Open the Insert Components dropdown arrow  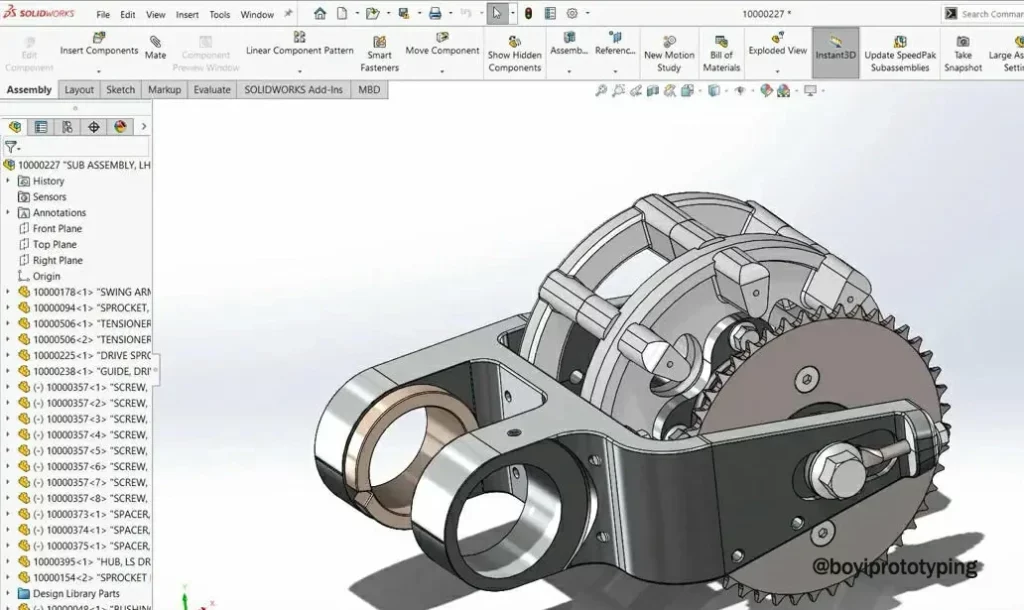click(x=99, y=71)
